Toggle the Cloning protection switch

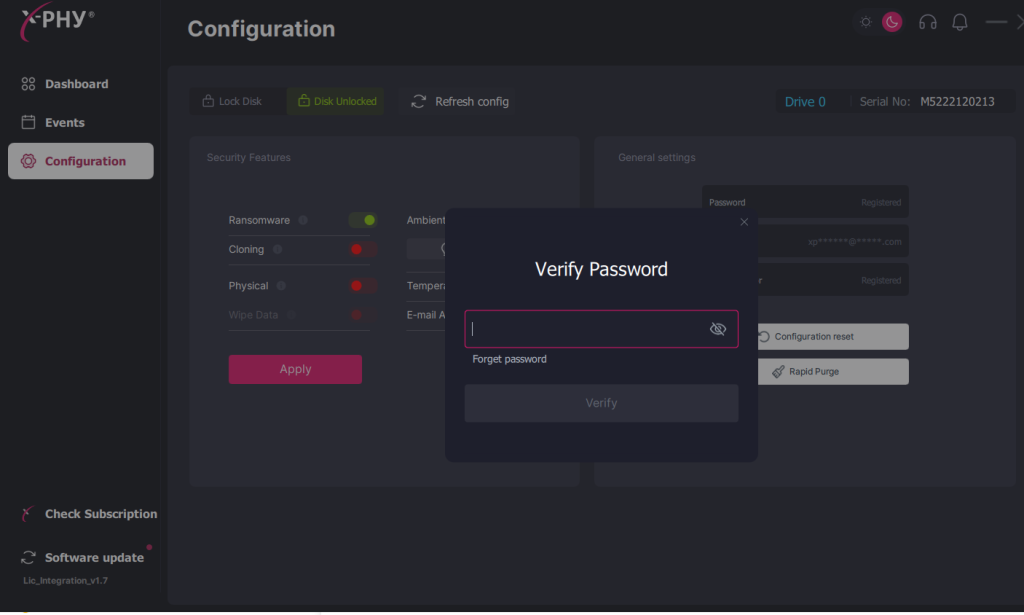pos(362,249)
